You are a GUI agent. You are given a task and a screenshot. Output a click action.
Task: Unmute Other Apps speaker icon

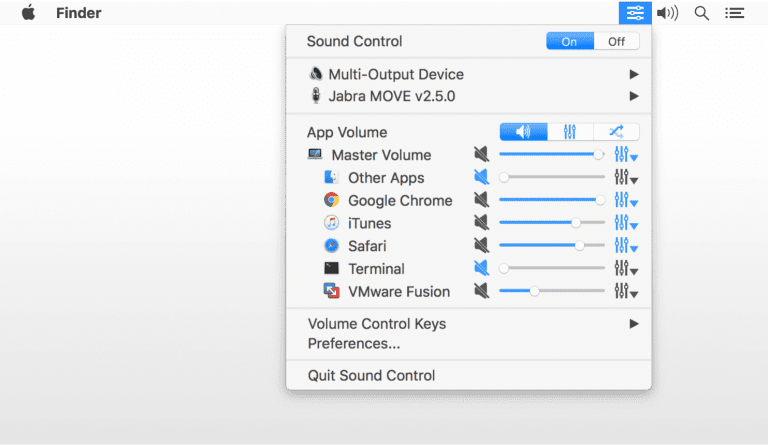click(481, 177)
